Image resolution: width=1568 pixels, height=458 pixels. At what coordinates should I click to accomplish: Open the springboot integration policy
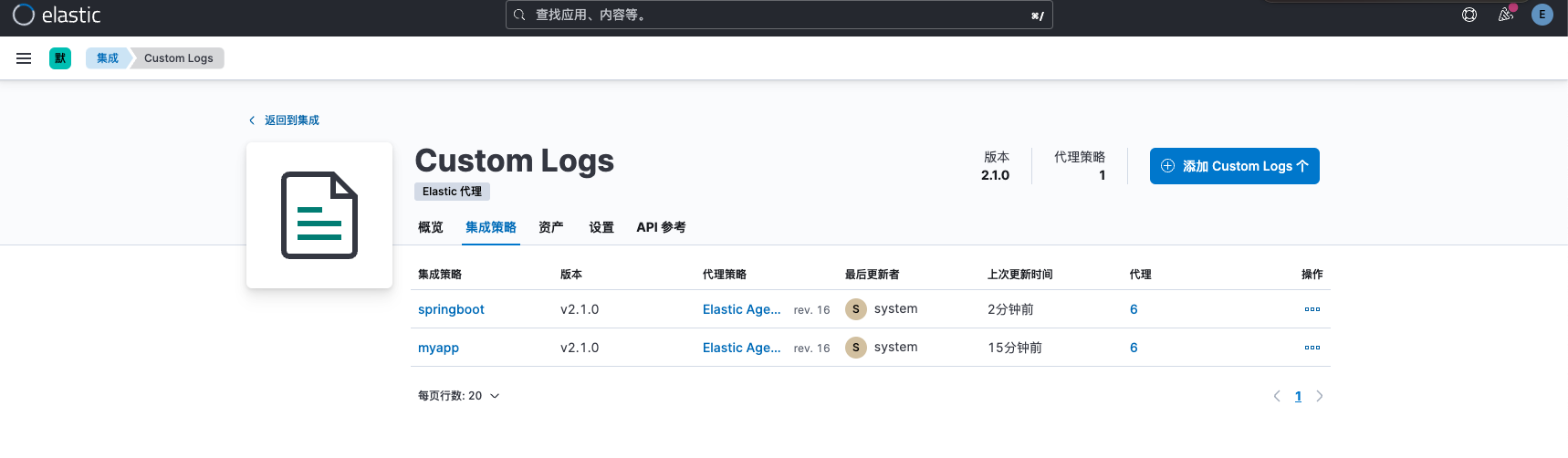451,309
